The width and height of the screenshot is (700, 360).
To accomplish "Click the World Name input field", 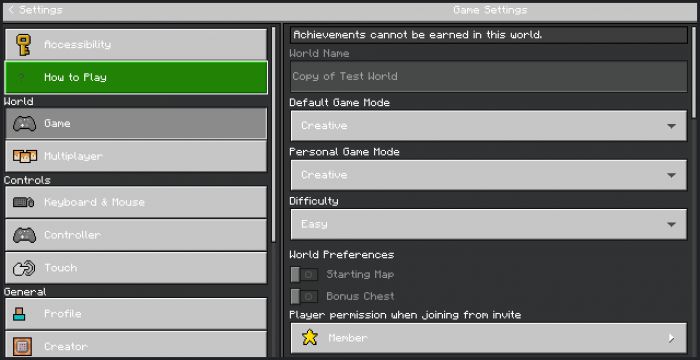I will pyautogui.click(x=488, y=76).
